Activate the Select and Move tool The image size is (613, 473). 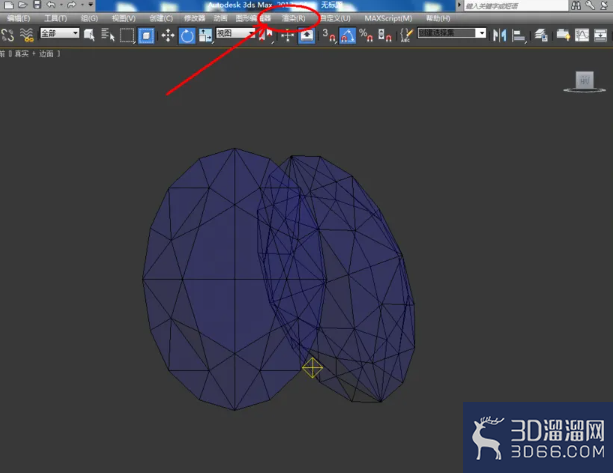point(168,36)
